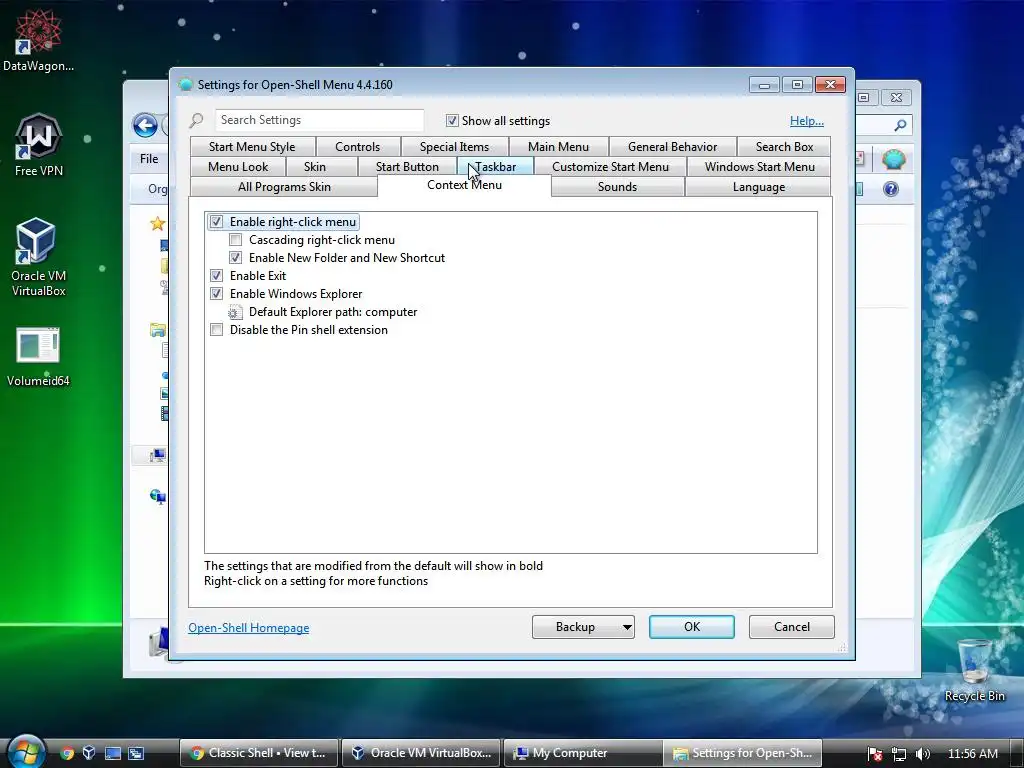The image size is (1024, 768).
Task: Toggle Enable Windows Explorer checkbox
Action: (216, 294)
